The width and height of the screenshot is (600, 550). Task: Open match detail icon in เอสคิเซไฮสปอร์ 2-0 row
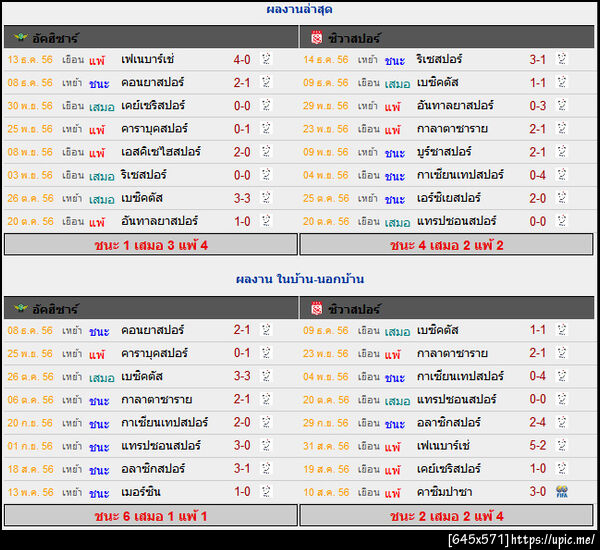(266, 152)
